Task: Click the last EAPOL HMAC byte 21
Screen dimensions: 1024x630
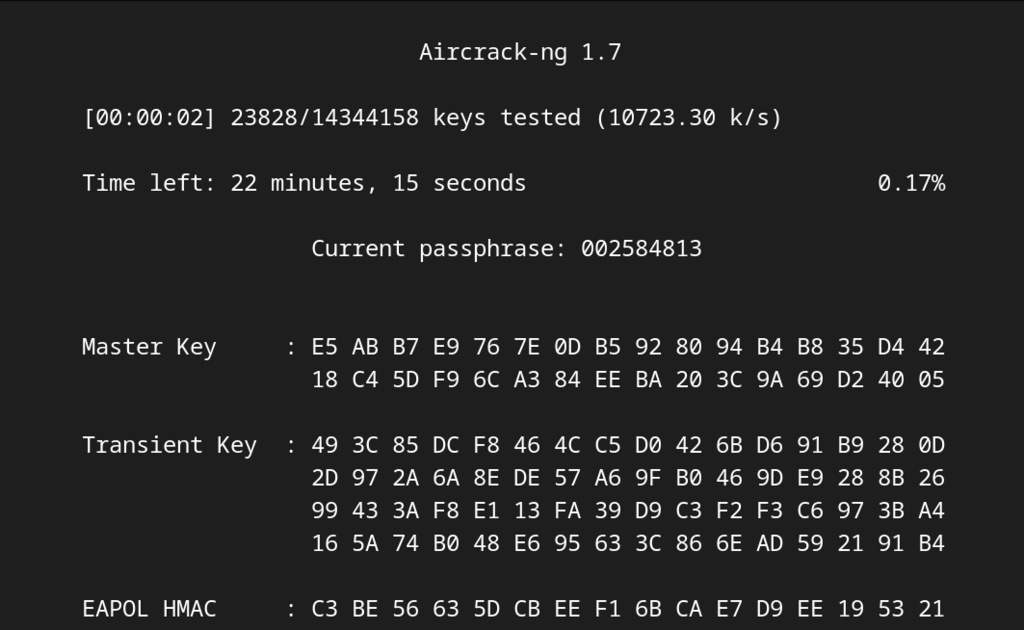Action: (x=931, y=609)
